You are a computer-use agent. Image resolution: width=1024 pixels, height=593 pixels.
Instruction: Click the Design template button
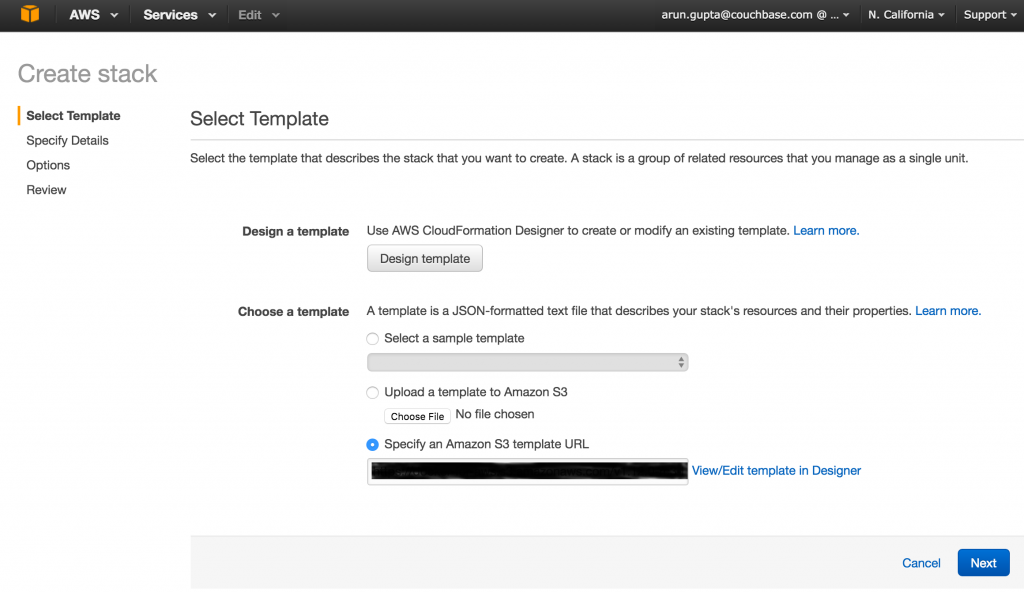click(x=424, y=259)
